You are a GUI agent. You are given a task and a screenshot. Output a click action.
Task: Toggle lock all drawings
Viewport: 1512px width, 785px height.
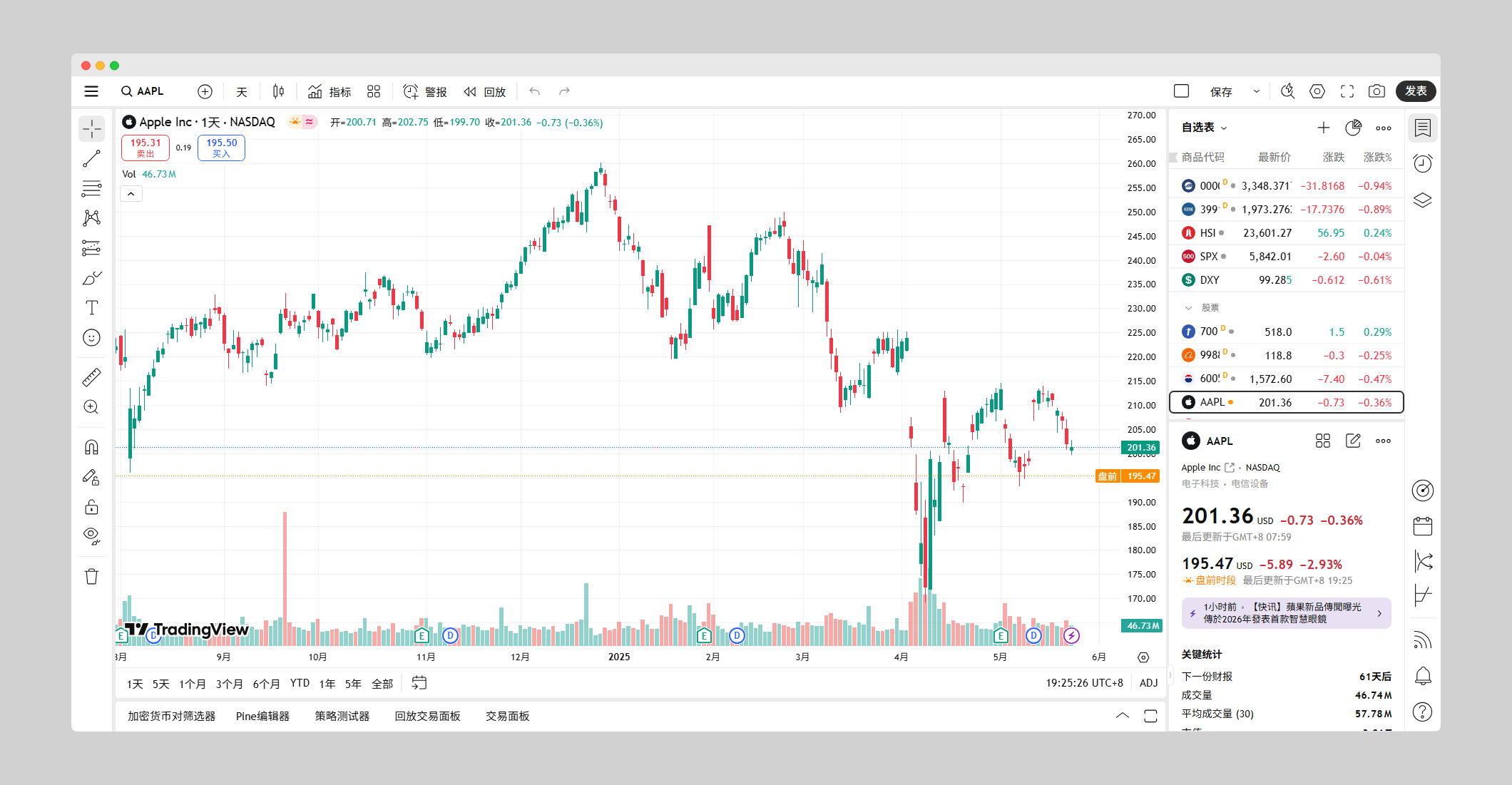92,507
